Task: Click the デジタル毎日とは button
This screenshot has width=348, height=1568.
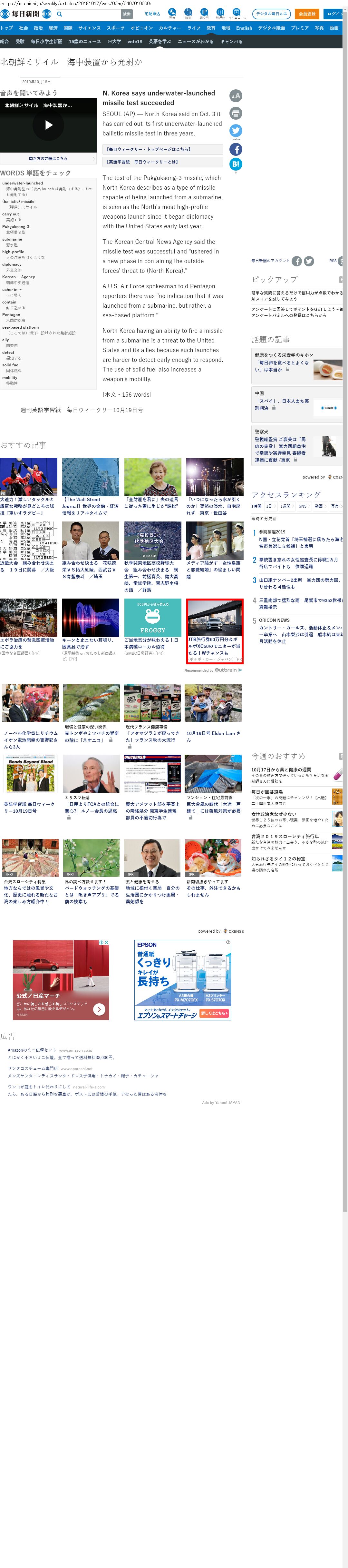Action: (x=271, y=14)
